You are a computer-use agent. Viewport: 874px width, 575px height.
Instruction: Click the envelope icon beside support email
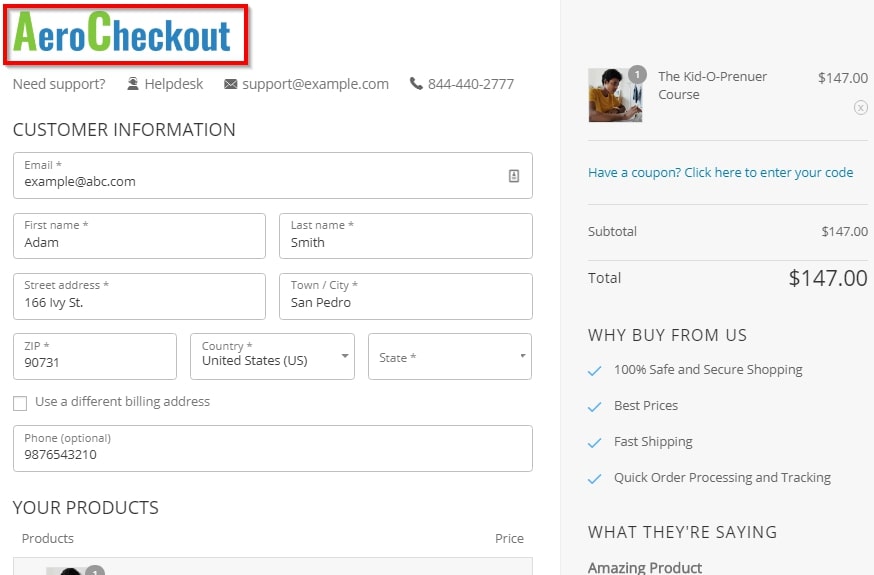pyautogui.click(x=230, y=84)
